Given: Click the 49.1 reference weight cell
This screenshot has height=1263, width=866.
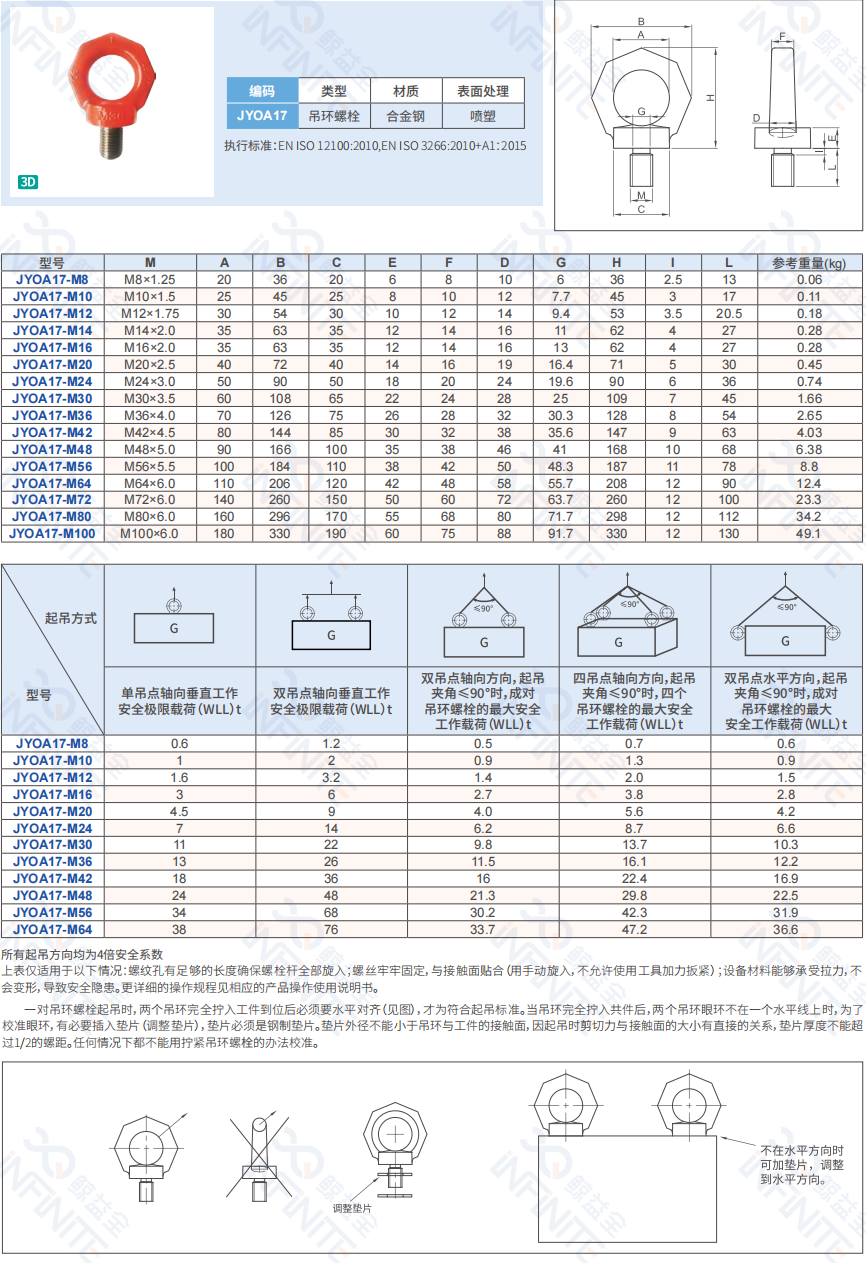Looking at the screenshot, I should (x=809, y=533).
